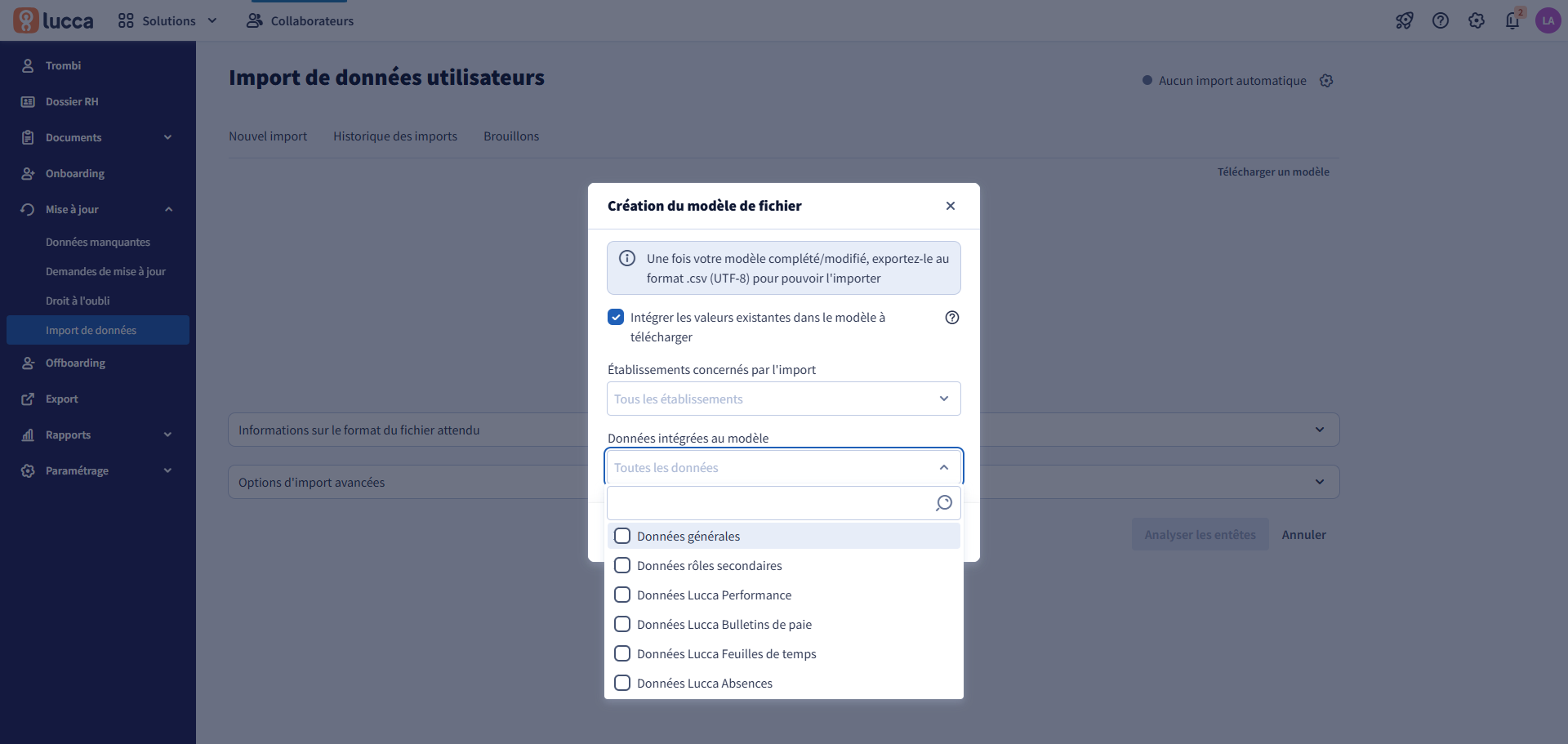
Task: Click the Collaborateurs people icon
Action: (255, 20)
